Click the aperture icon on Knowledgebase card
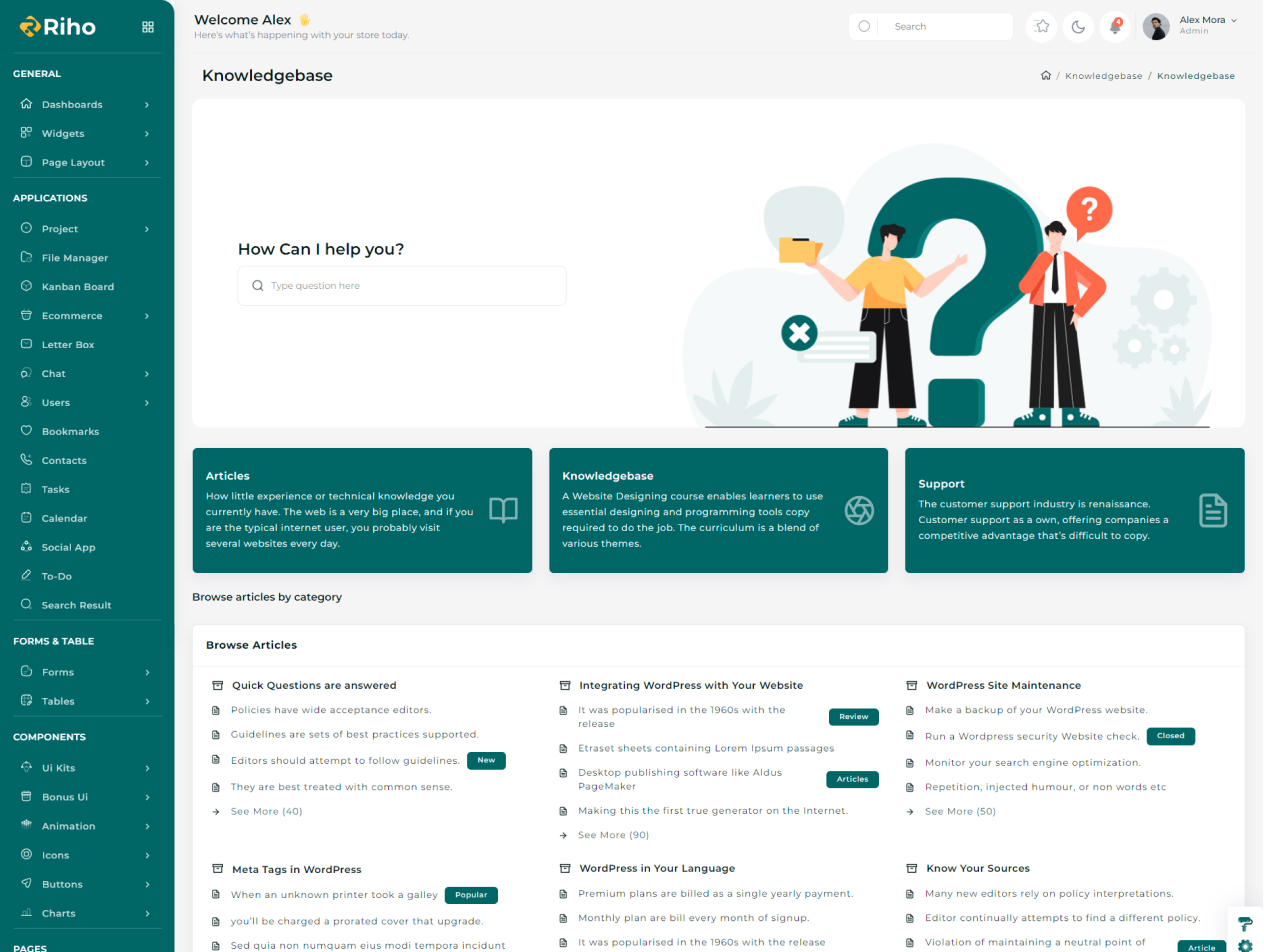Screen dimensions: 1264x952 859,510
